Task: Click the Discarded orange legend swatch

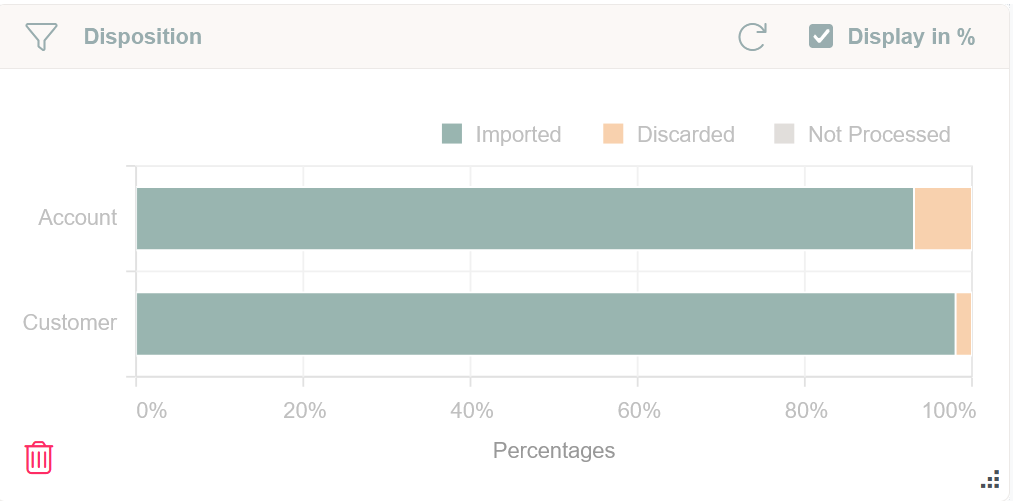Action: click(613, 134)
